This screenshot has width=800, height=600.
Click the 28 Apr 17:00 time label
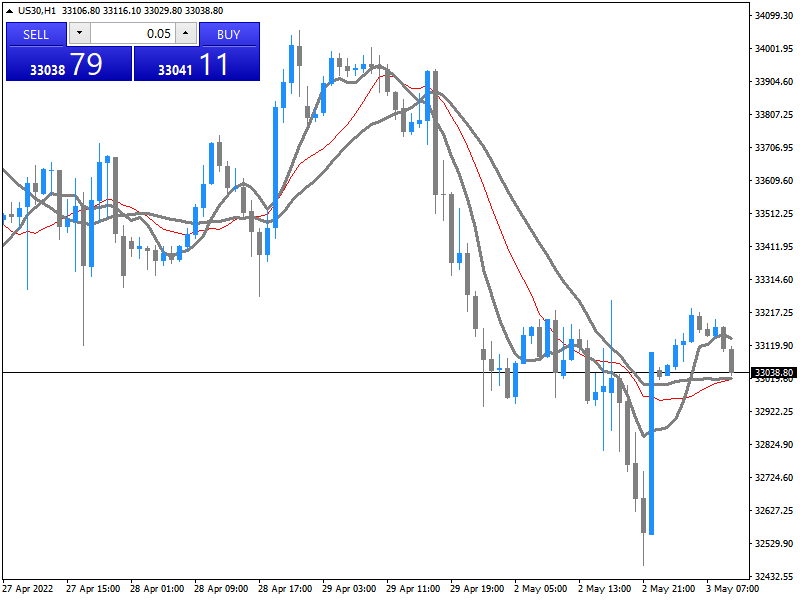pos(285,589)
